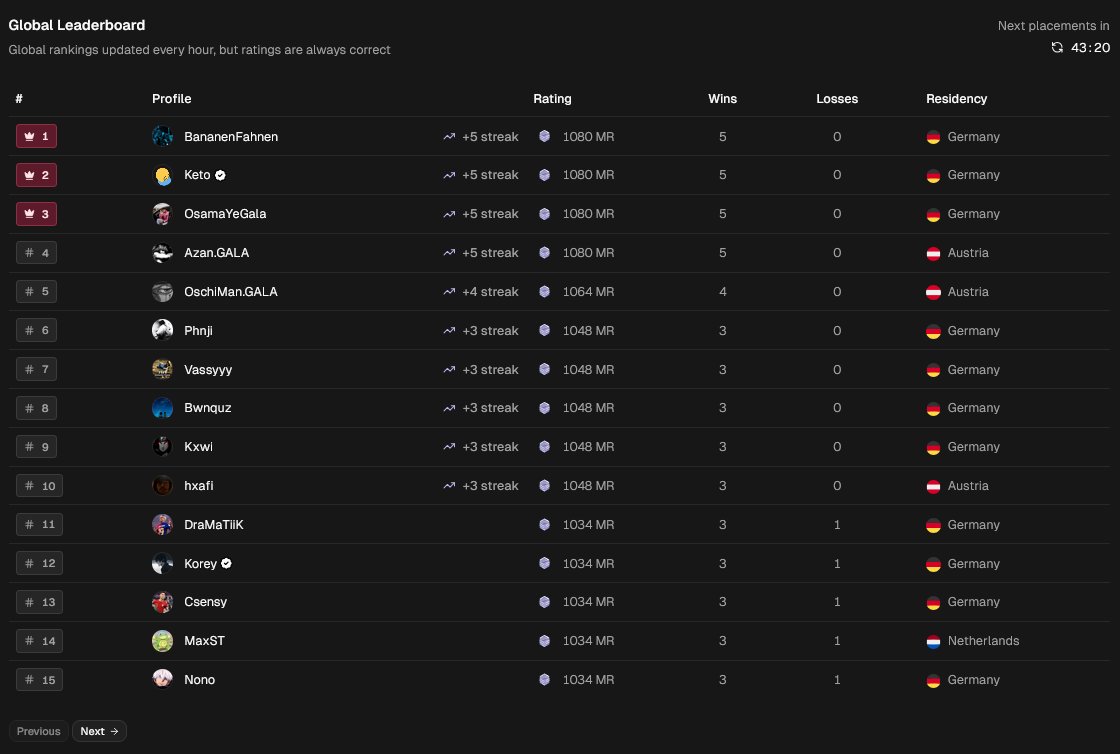Viewport: 1120px width, 754px height.
Task: Click the crown rank 3 badge
Action: point(36,213)
